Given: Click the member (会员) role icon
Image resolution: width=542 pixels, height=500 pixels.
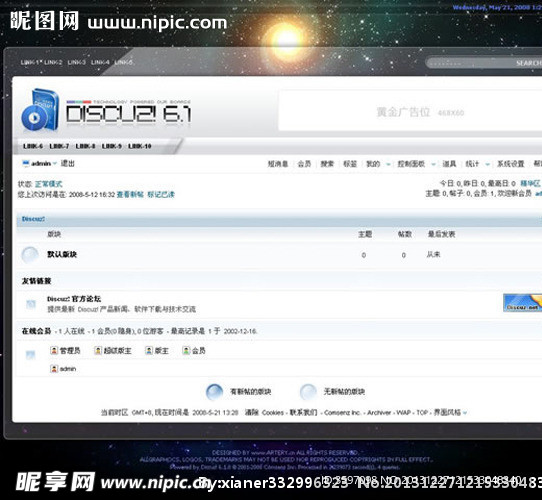Looking at the screenshot, I should 186,351.
